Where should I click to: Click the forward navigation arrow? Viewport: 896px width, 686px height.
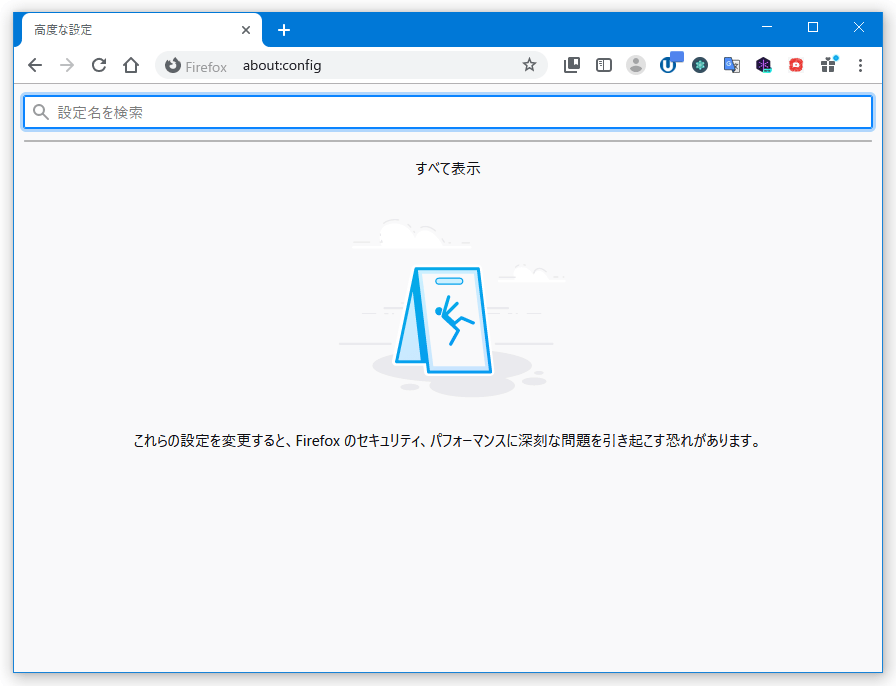click(67, 65)
